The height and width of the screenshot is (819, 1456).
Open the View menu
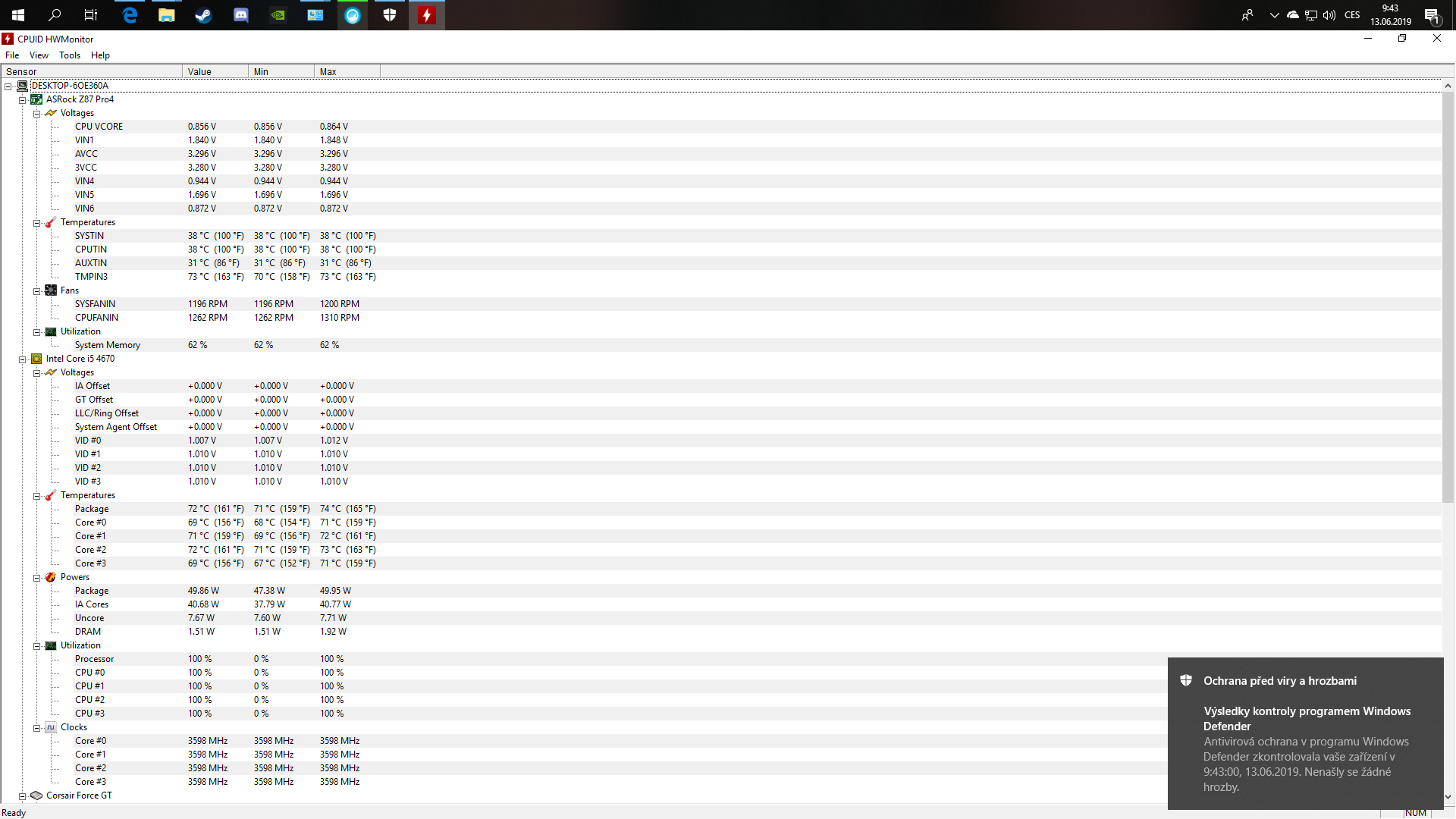[x=39, y=55]
